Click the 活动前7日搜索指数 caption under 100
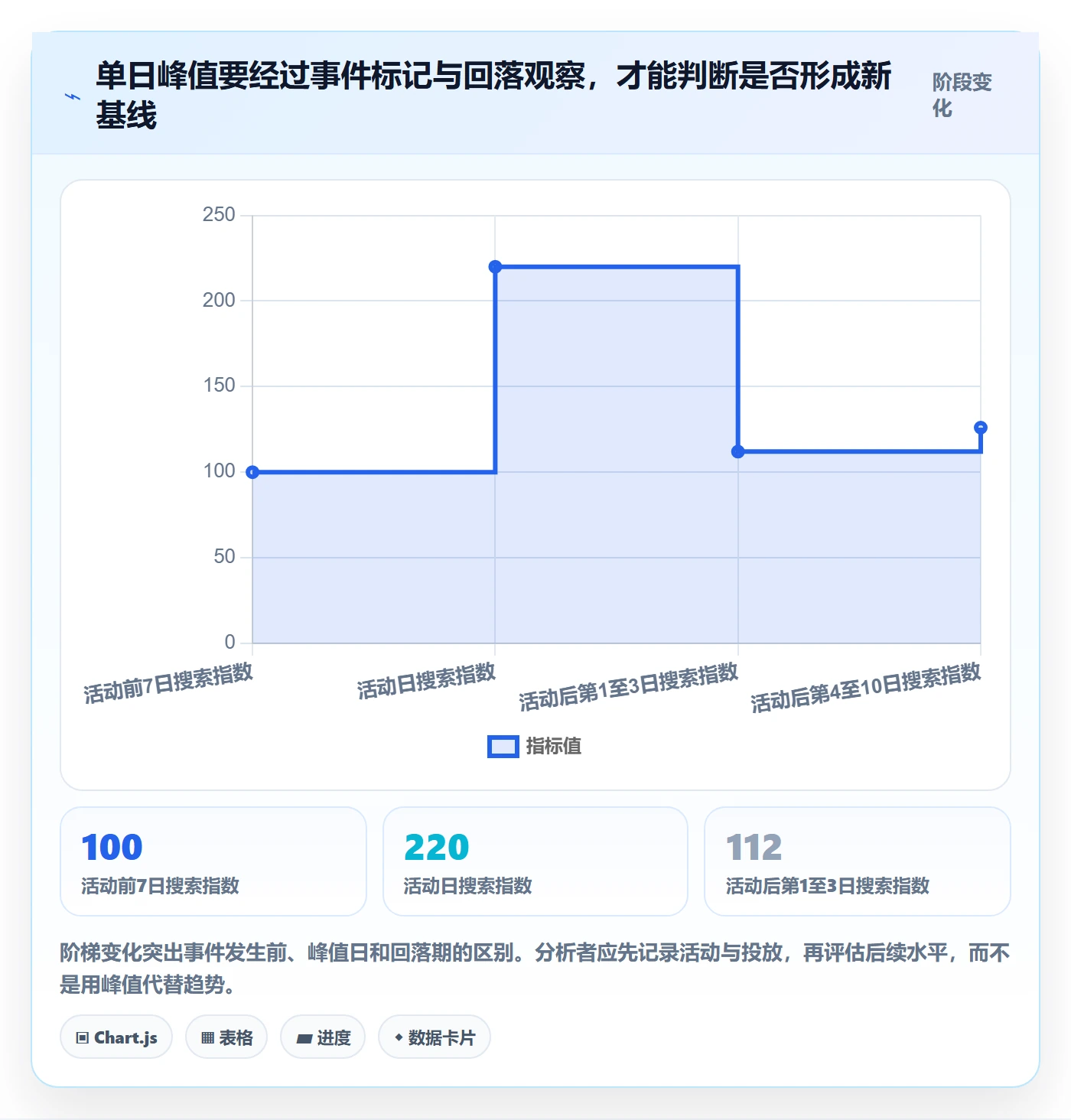The width and height of the screenshot is (1071, 1120). pos(160,886)
